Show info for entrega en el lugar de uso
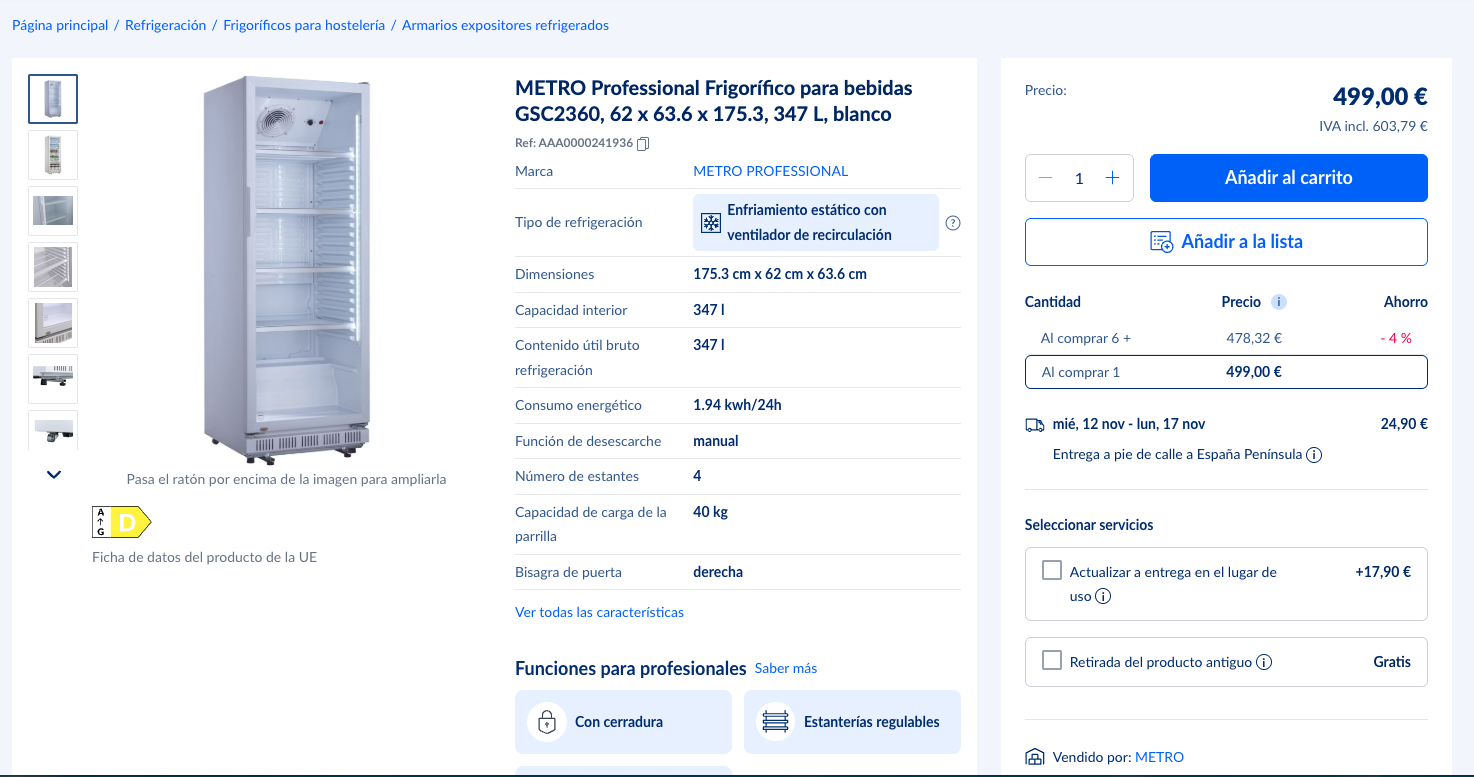The image size is (1474, 777). point(1103,597)
